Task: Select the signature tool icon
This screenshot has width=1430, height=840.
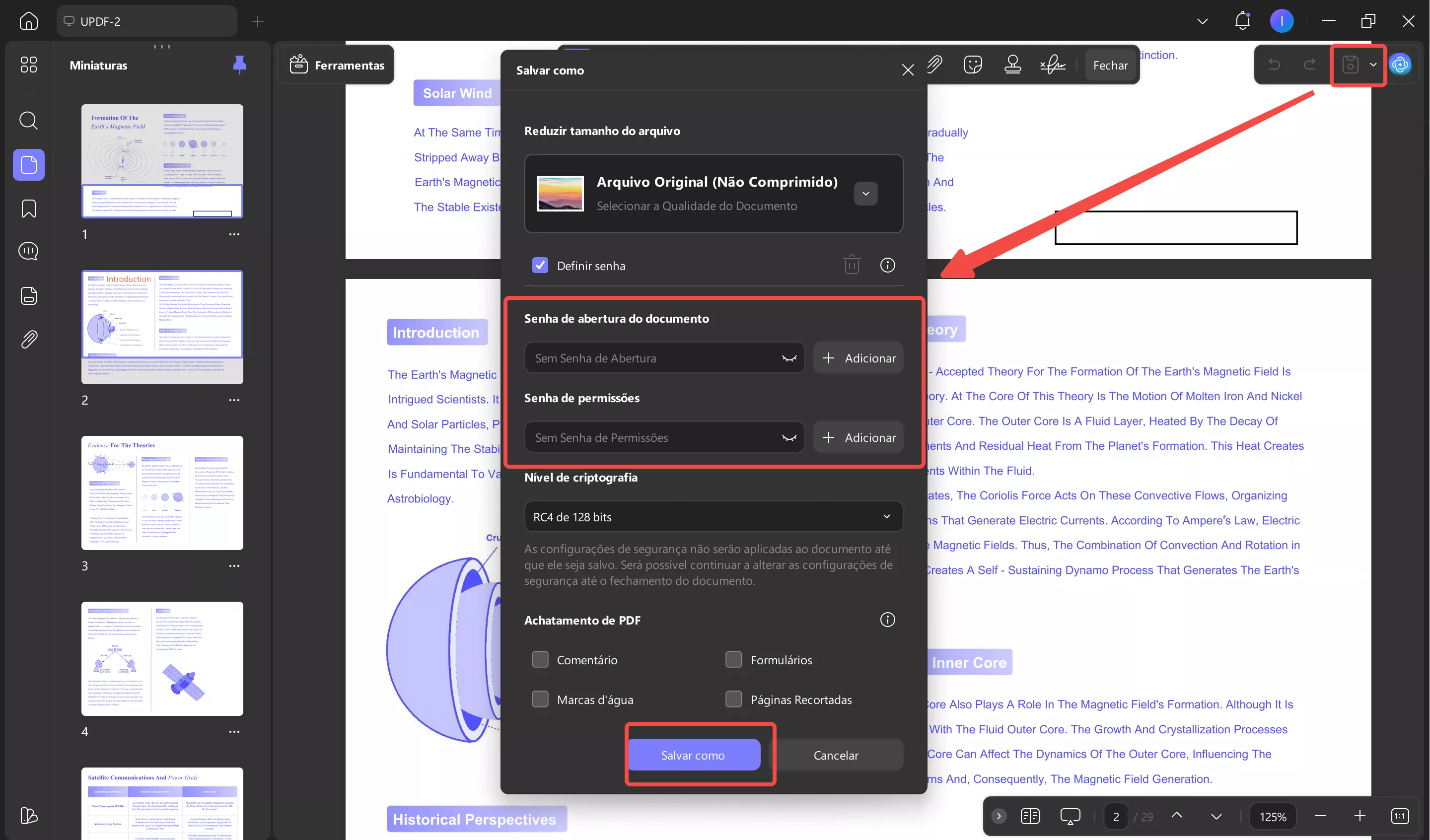Action: 1053,65
